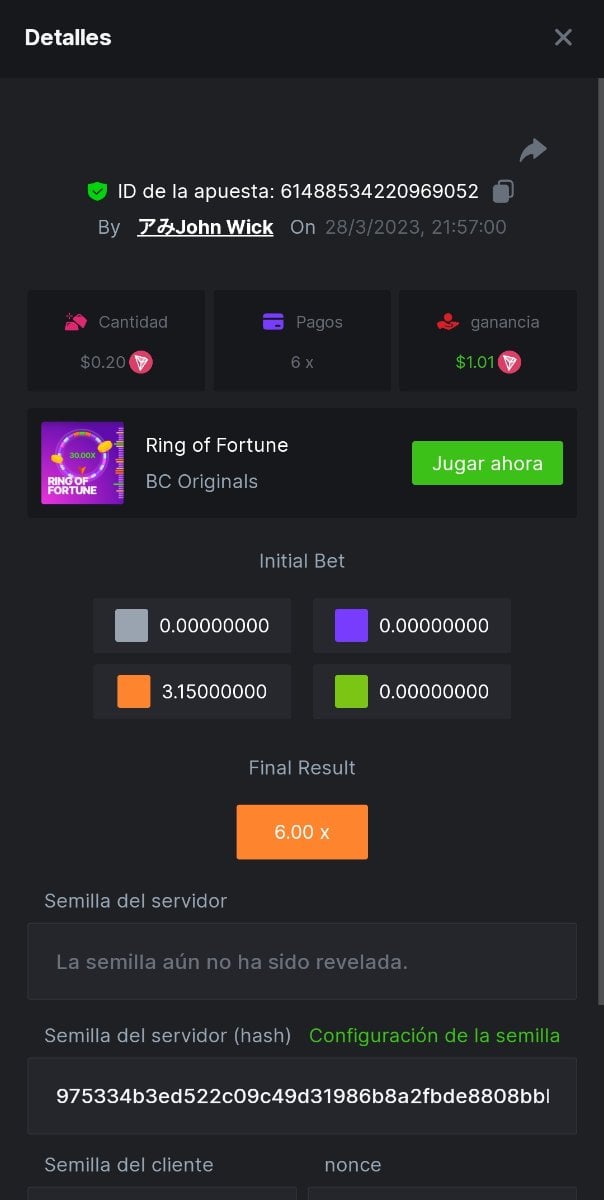Screen dimensions: 604x1200
Task: Copy the bet ID with the copy icon
Action: pos(504,191)
